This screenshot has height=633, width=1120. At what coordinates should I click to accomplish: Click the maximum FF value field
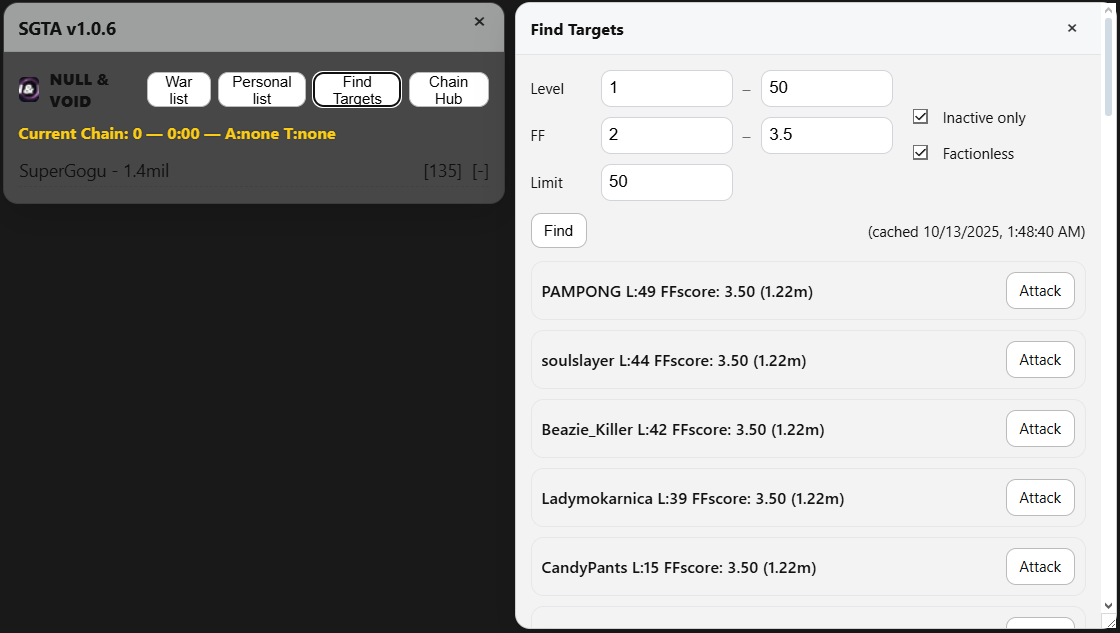coord(826,135)
